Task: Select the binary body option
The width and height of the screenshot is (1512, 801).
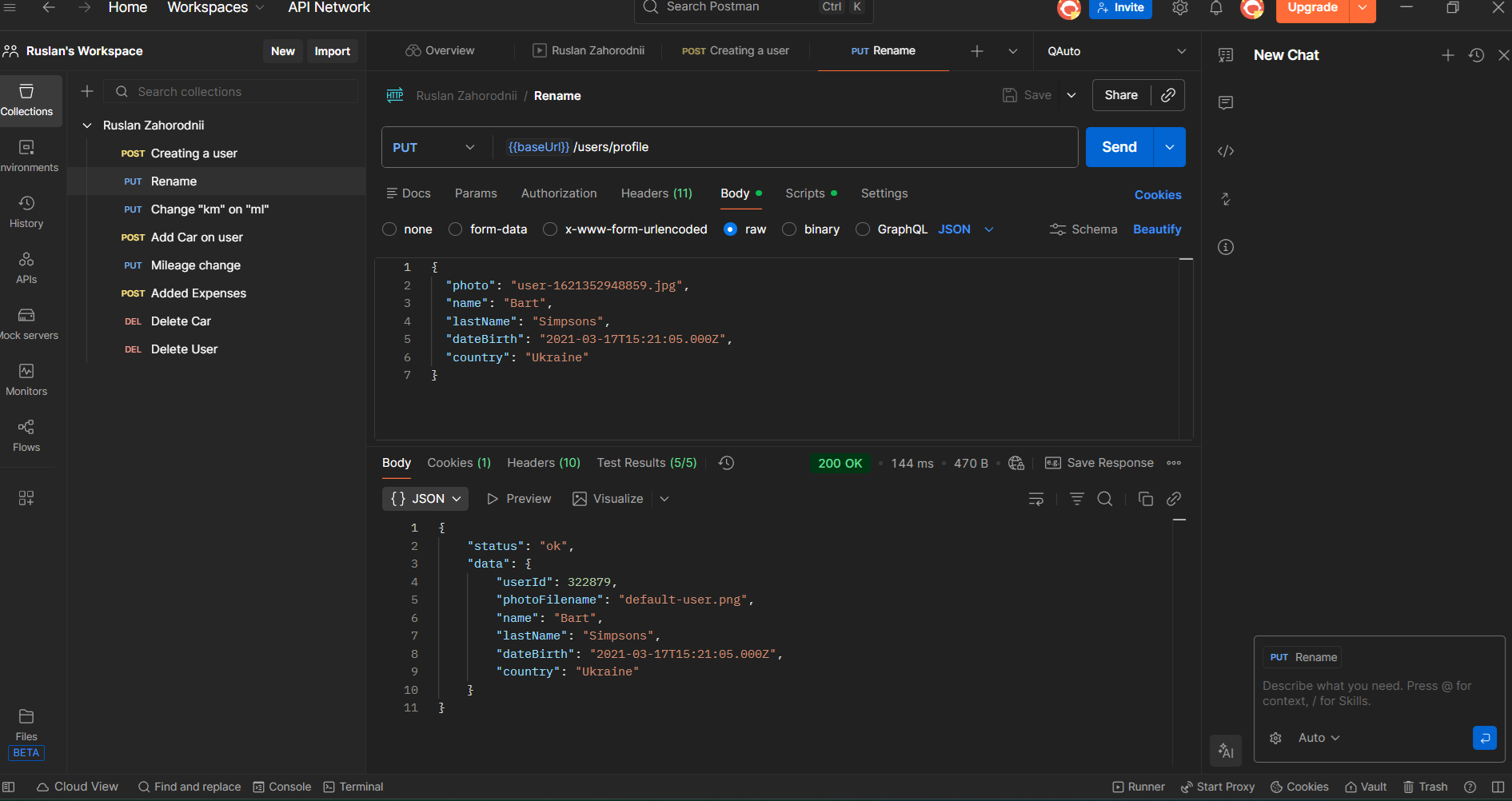Action: [x=789, y=229]
